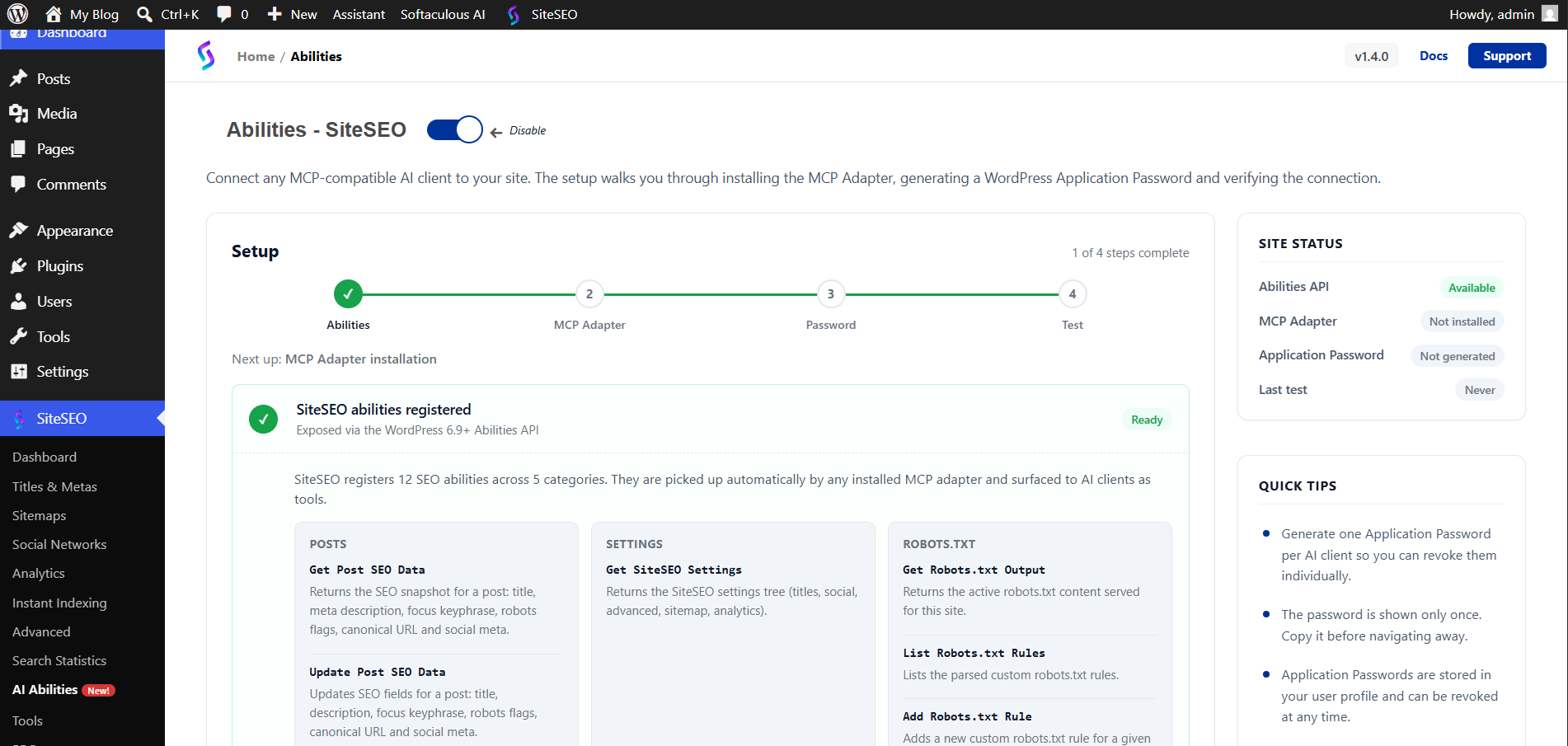Click the Never badge for Last test
This screenshot has width=1568, height=746.
[1480, 390]
